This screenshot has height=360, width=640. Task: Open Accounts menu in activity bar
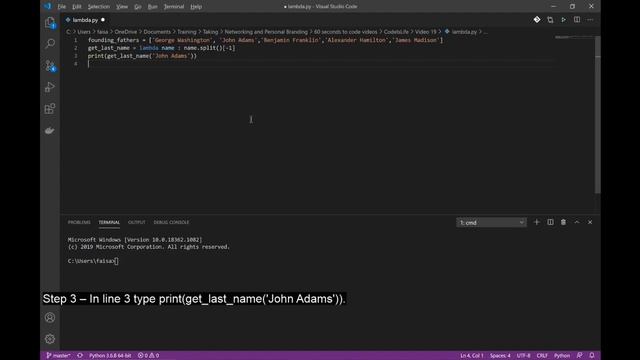[x=50, y=317]
